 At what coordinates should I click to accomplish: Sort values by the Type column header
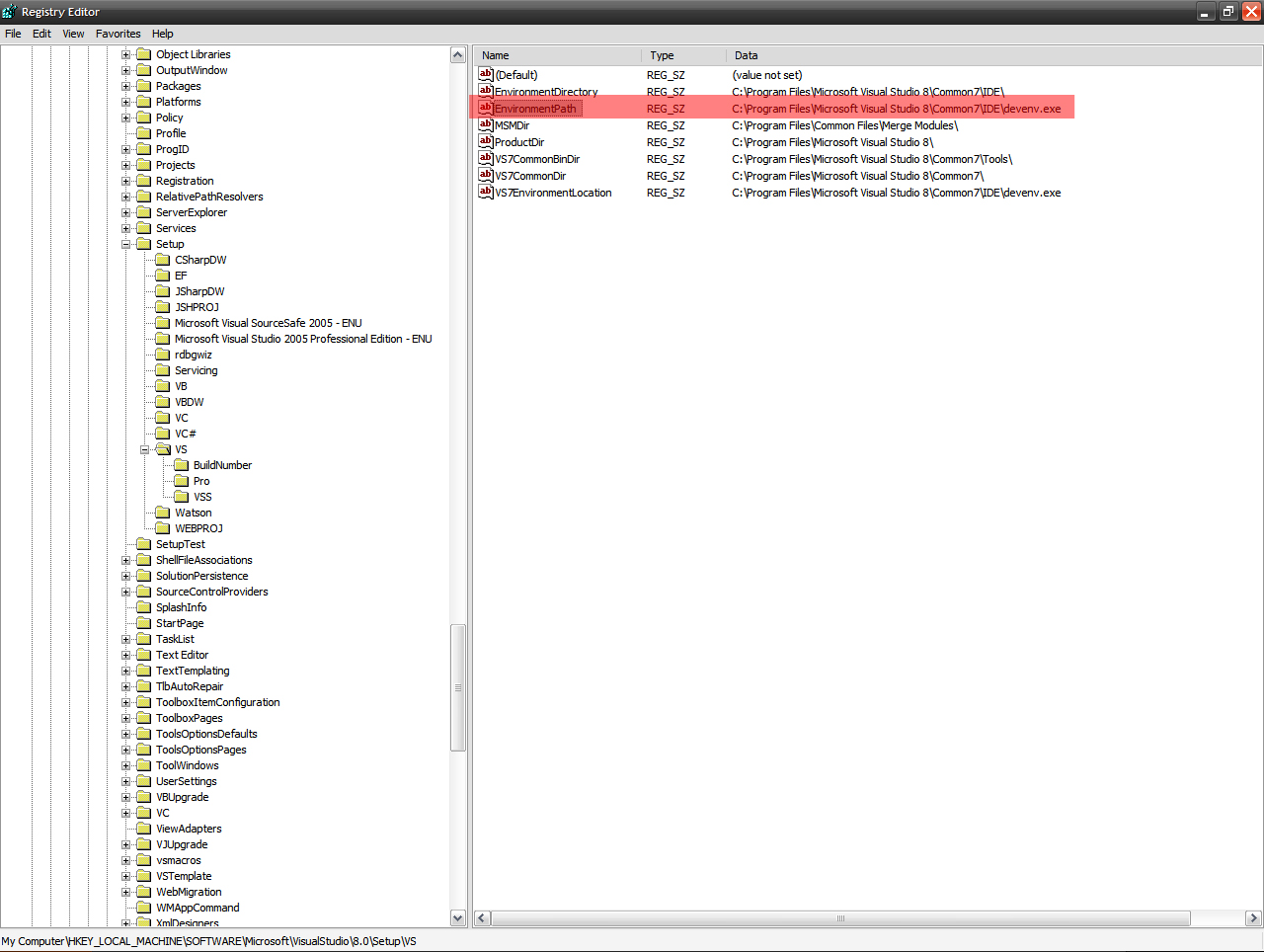[684, 55]
